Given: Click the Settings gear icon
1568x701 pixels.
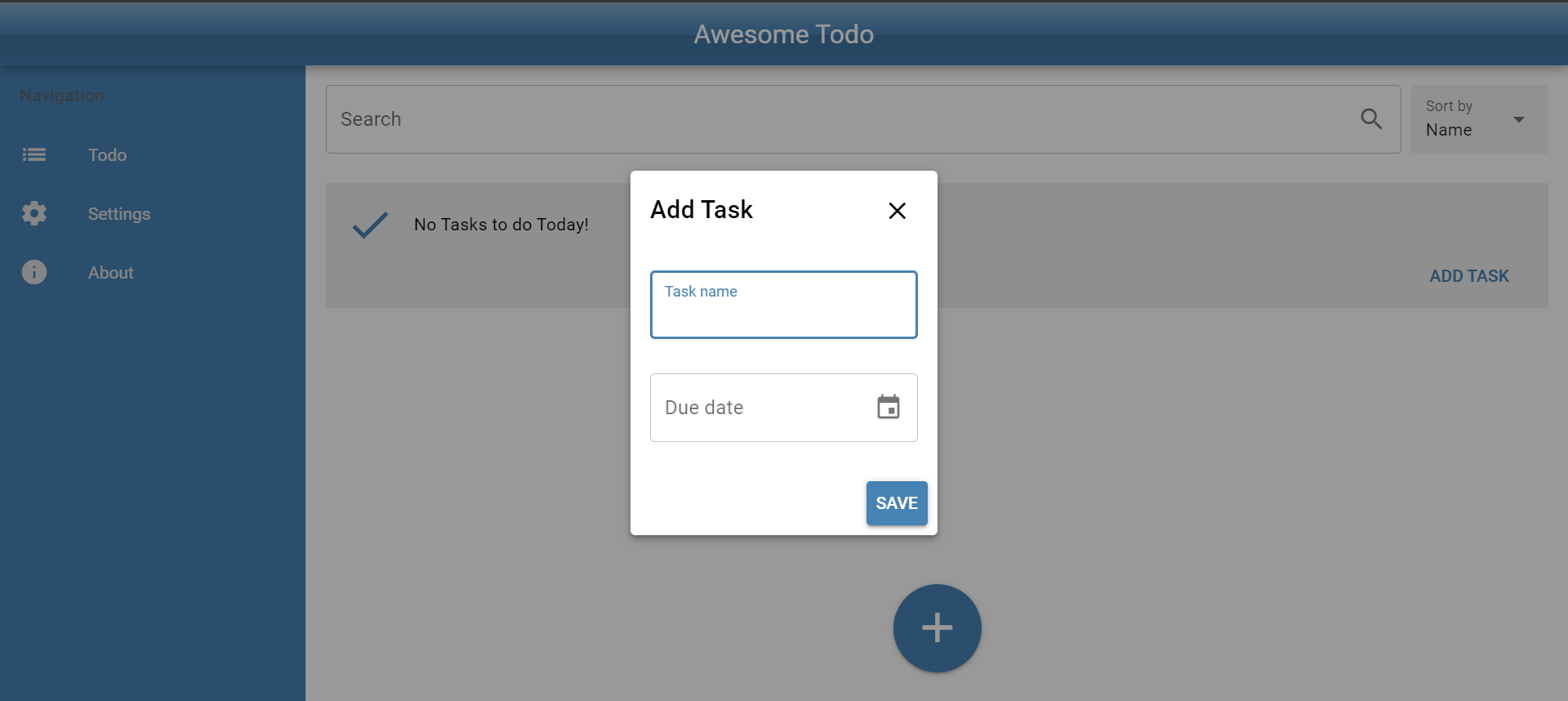Looking at the screenshot, I should [x=33, y=213].
